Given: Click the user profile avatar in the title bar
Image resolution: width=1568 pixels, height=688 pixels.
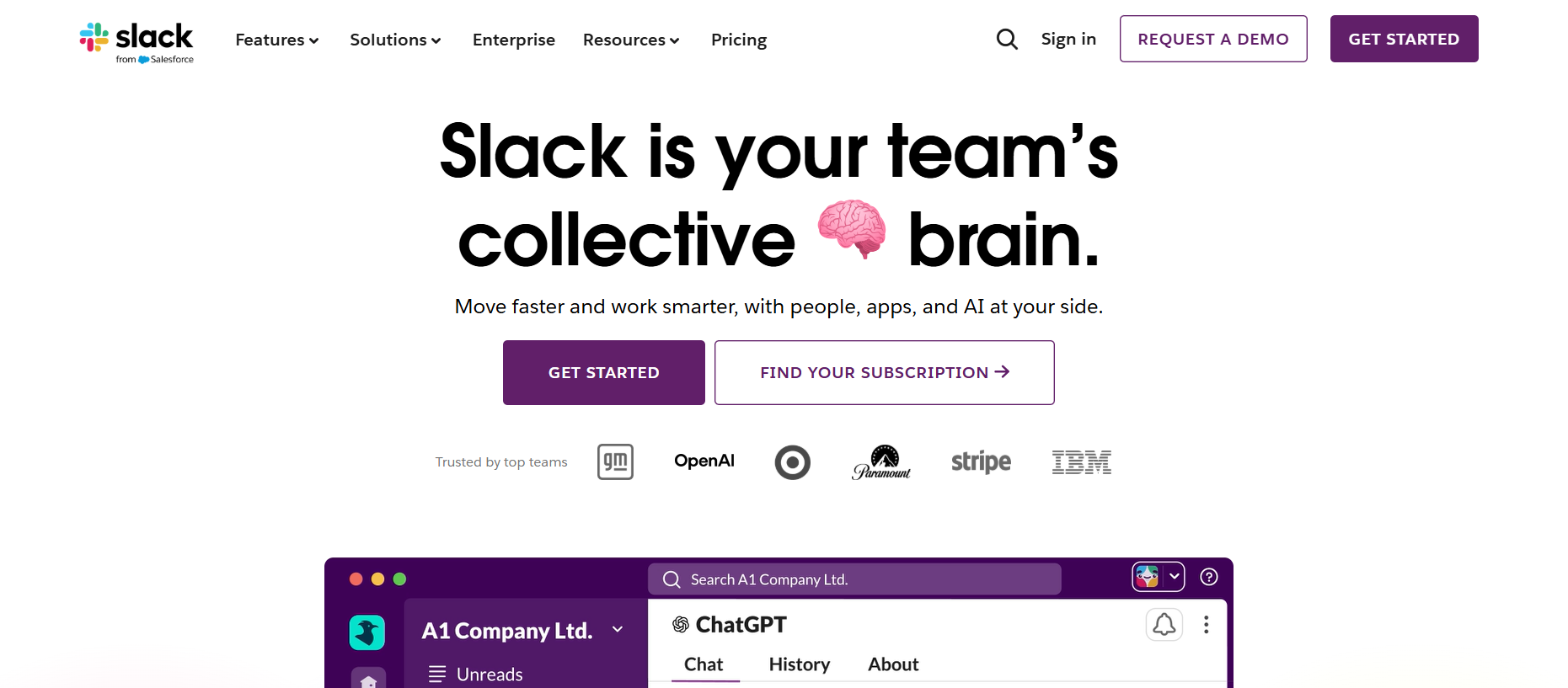Looking at the screenshot, I should tap(1148, 576).
